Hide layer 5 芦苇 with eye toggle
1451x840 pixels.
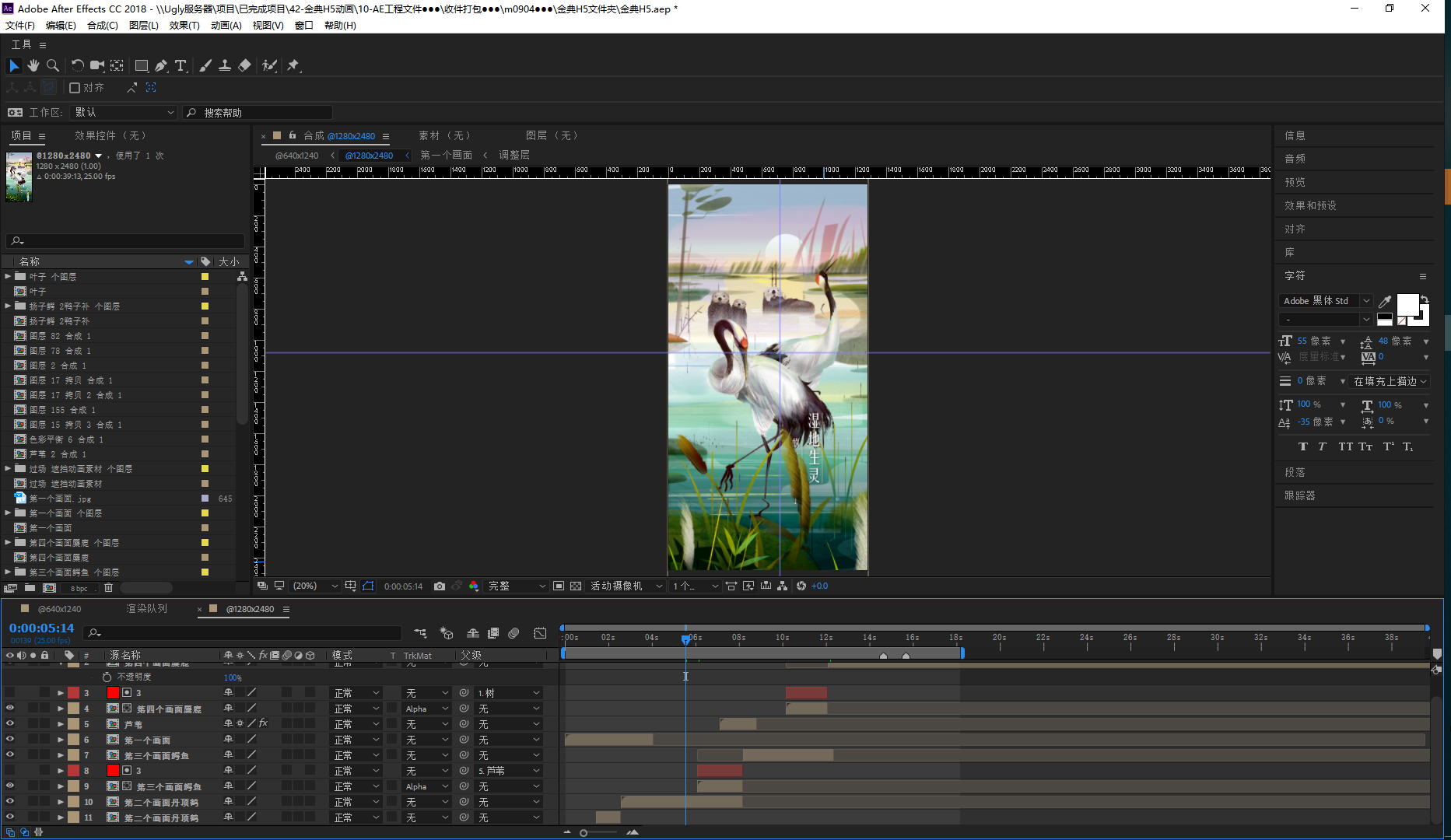(10, 723)
